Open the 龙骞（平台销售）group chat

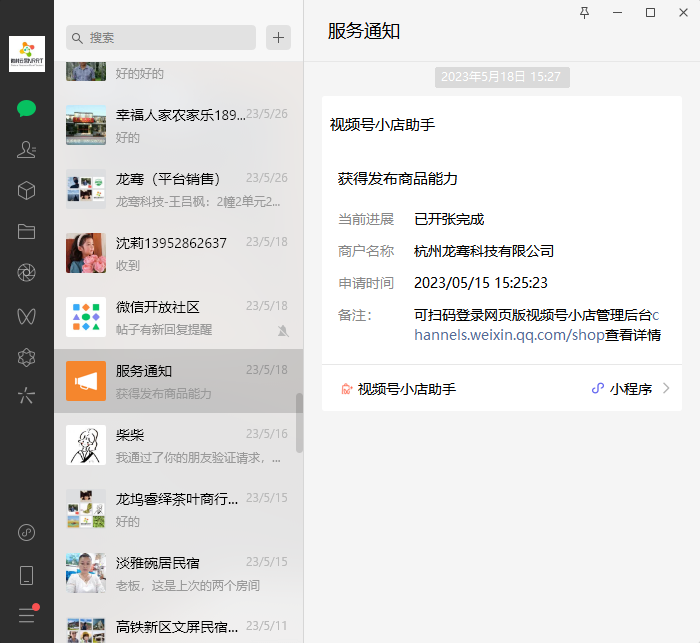pyautogui.click(x=179, y=189)
